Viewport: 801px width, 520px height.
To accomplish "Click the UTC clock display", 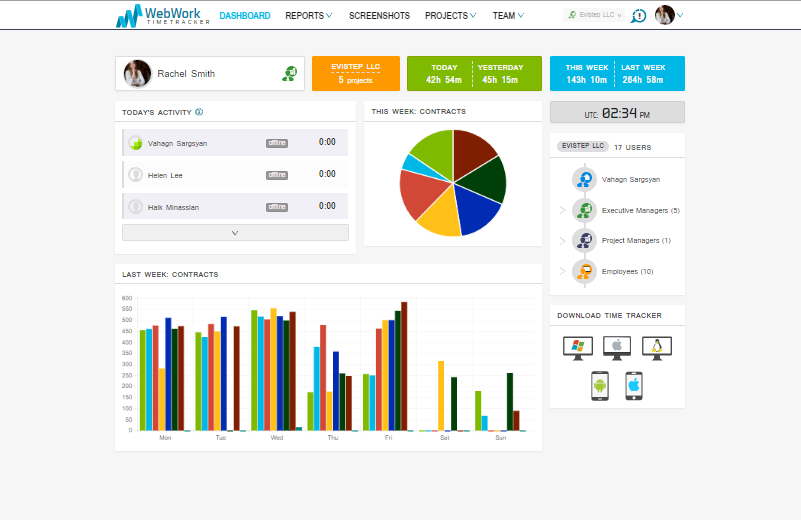I will (617, 112).
